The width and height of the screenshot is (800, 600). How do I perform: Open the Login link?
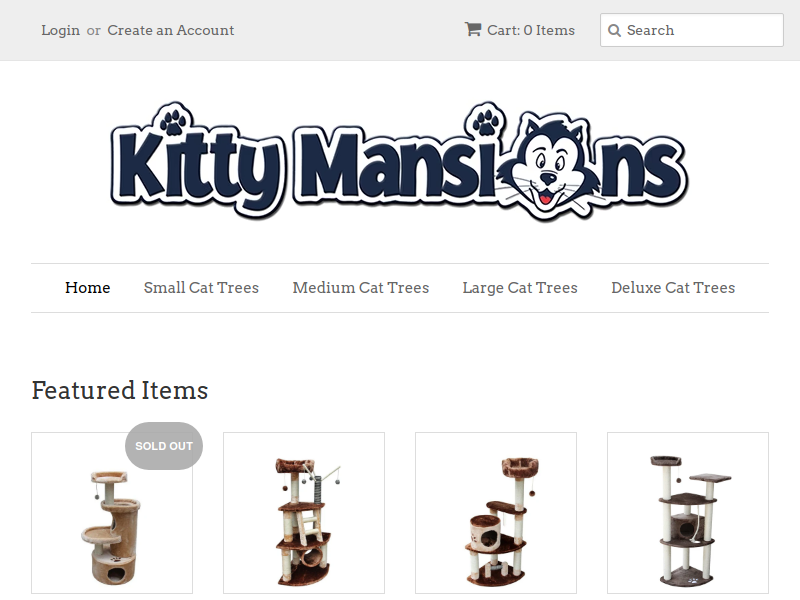point(61,31)
